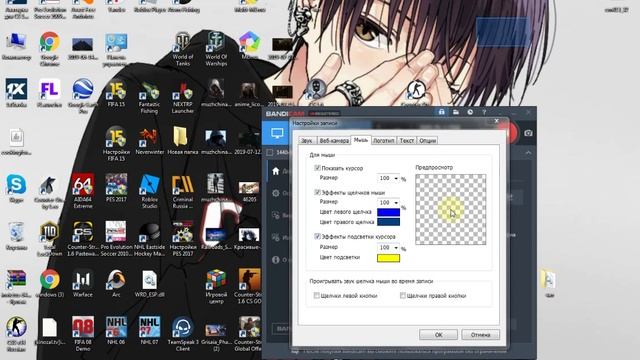
Task: Toggle Эффекты подсветки курсора checkbox
Action: tap(317, 236)
